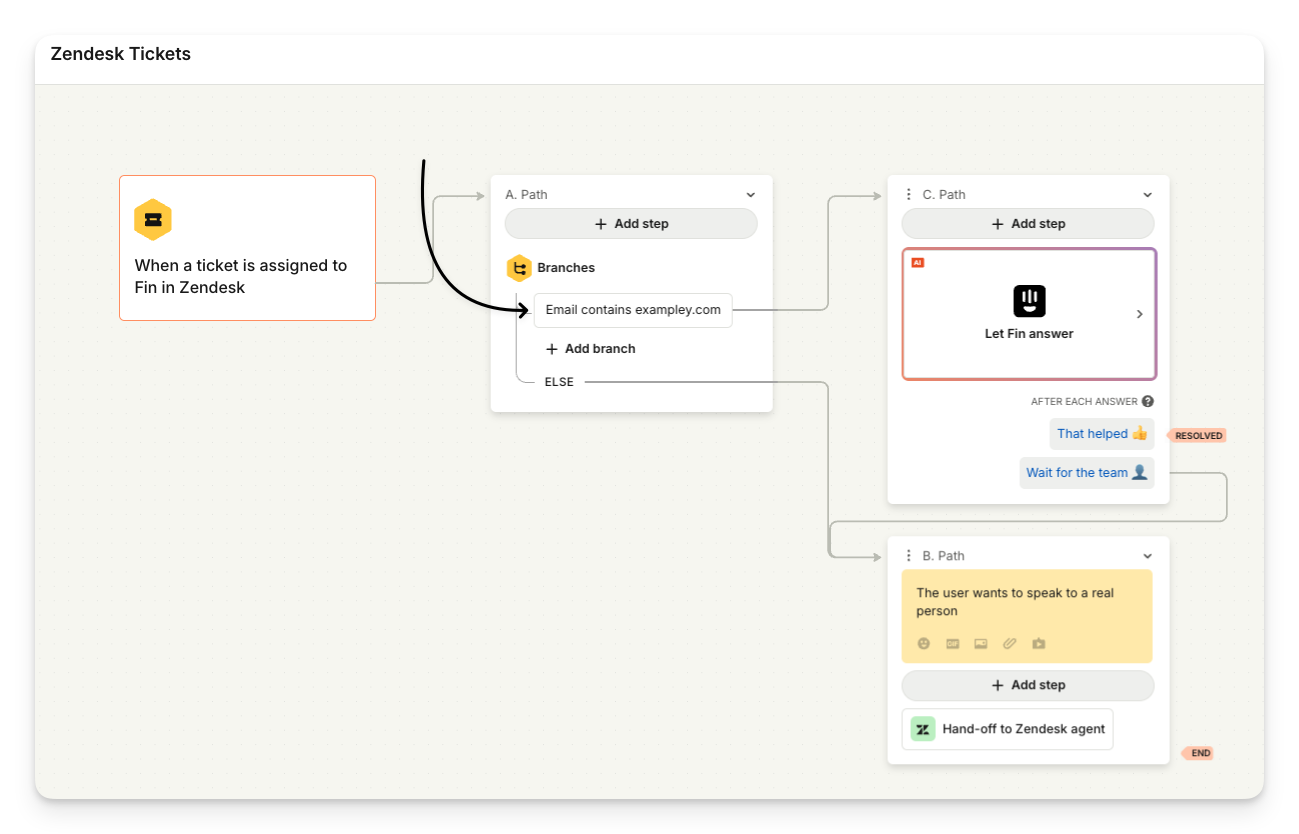Image resolution: width=1299 pixels, height=834 pixels.
Task: Click the Branches icon in path A
Action: (x=518, y=268)
